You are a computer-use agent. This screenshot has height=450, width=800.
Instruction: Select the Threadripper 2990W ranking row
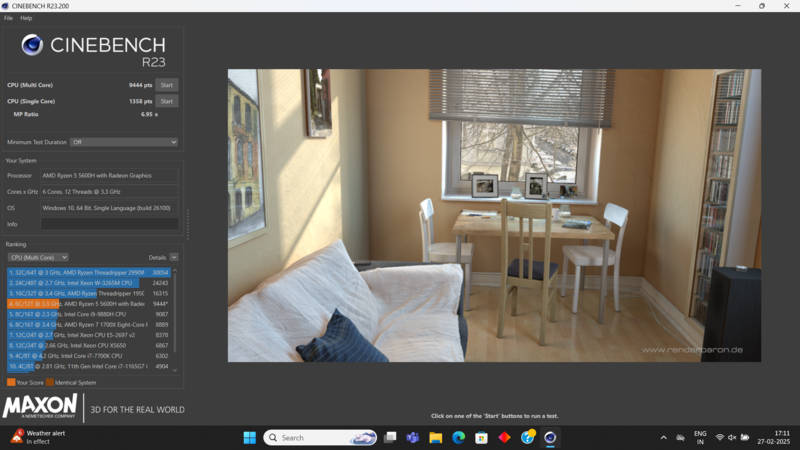click(88, 272)
